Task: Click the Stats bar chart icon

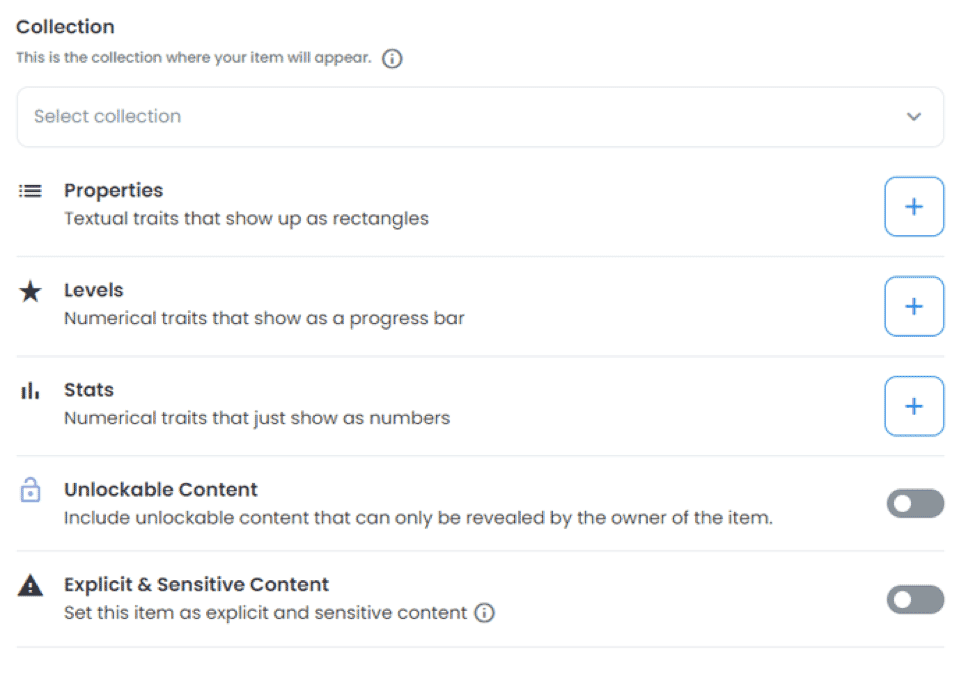Action: (x=30, y=391)
